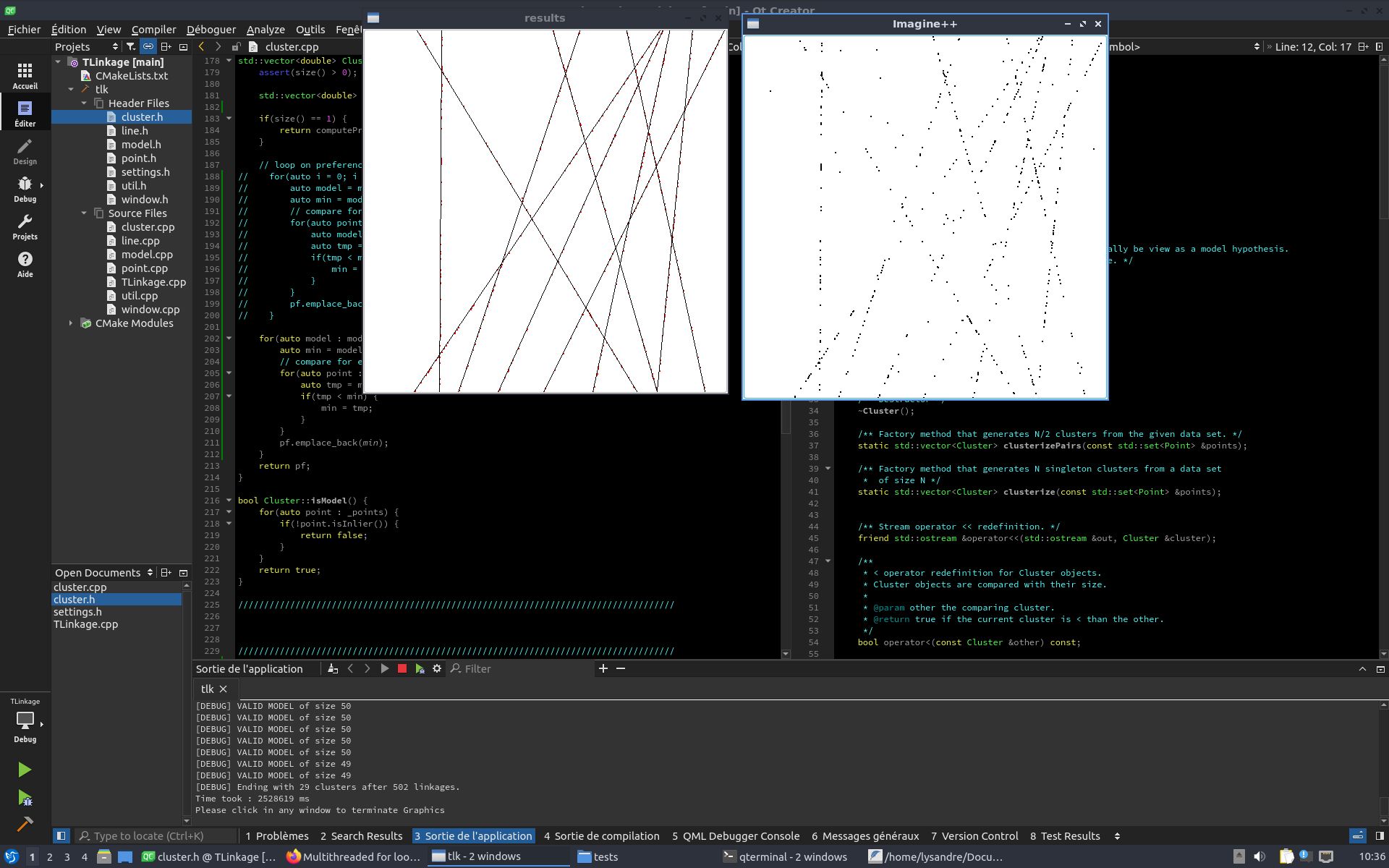Image resolution: width=1389 pixels, height=868 pixels.
Task: Expand the CMake Modules node
Action: pyautogui.click(x=71, y=323)
